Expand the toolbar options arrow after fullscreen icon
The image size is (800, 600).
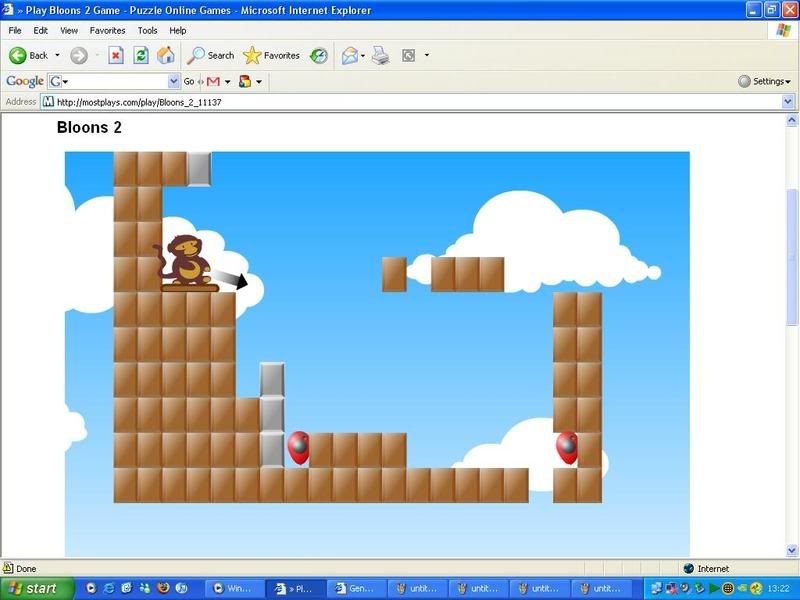427,55
